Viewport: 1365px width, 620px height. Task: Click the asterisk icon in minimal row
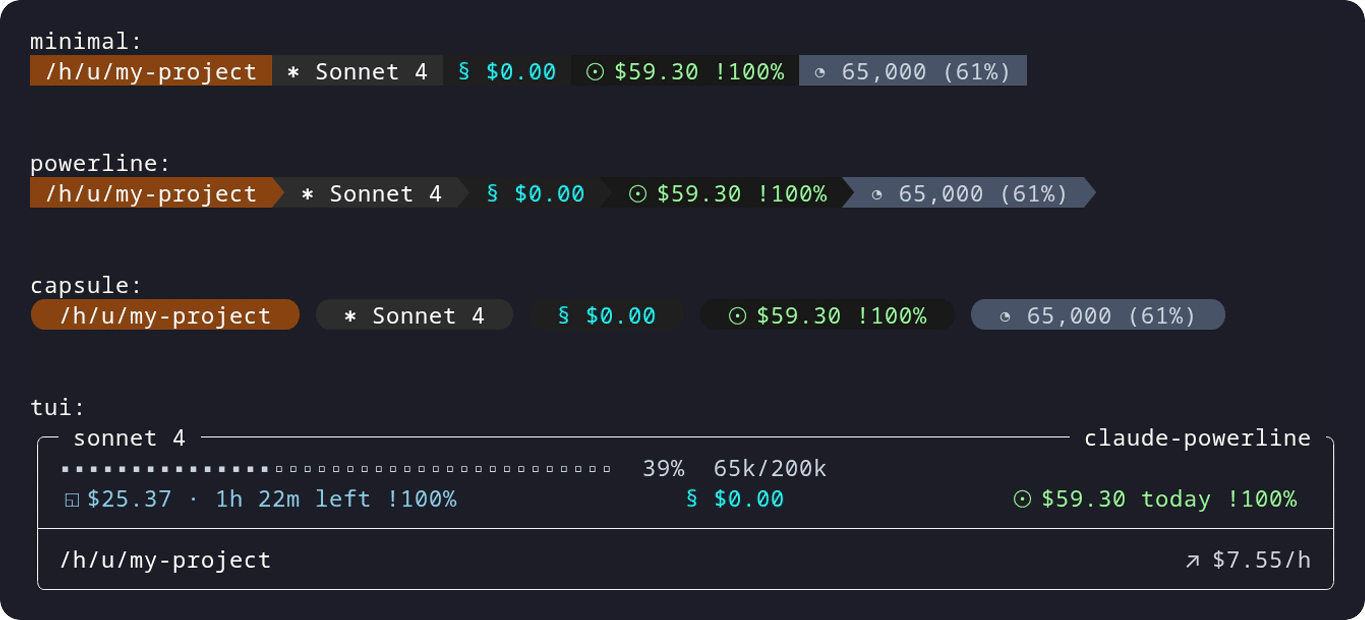point(293,72)
